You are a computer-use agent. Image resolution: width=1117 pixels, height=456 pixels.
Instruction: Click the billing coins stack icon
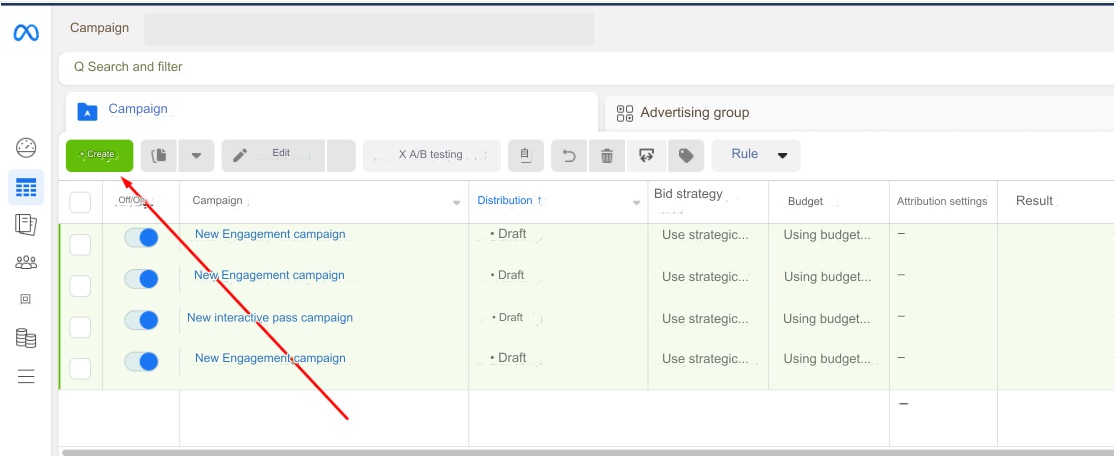click(x=26, y=339)
